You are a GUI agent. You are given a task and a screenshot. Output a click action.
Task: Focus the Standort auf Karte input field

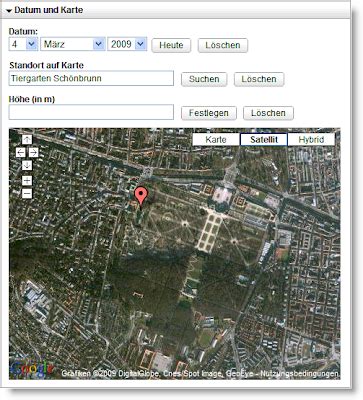point(91,78)
